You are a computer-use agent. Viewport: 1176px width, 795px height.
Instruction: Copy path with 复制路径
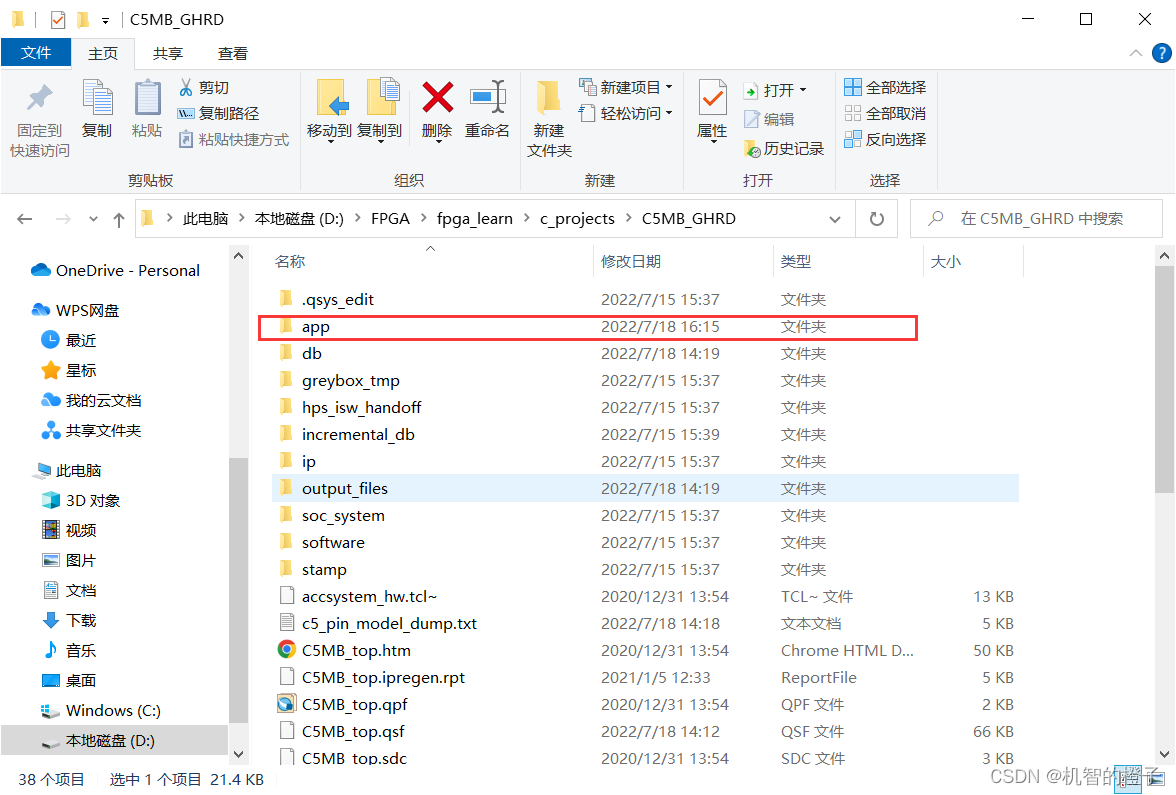(x=218, y=113)
